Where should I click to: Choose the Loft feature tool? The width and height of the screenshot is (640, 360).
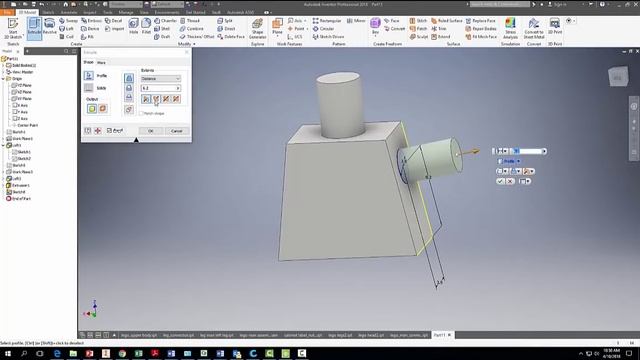[x=67, y=29]
